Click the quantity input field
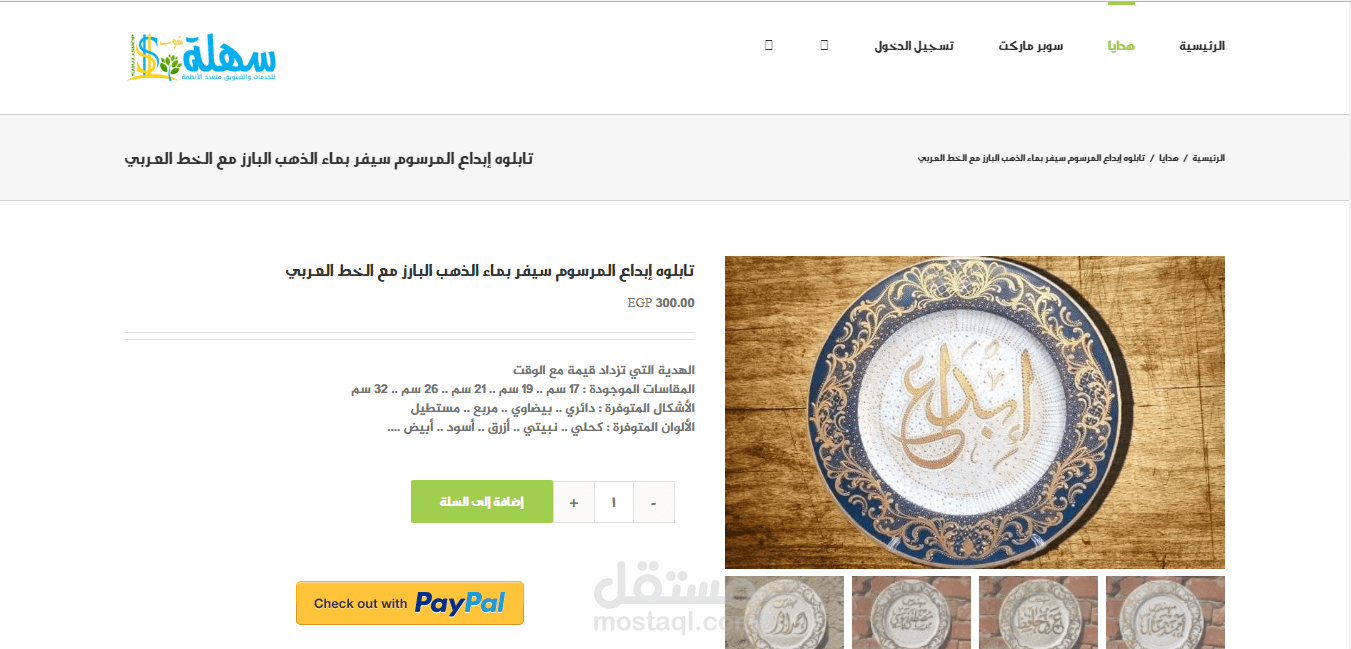Image resolution: width=1351 pixels, height=649 pixels. (x=614, y=502)
